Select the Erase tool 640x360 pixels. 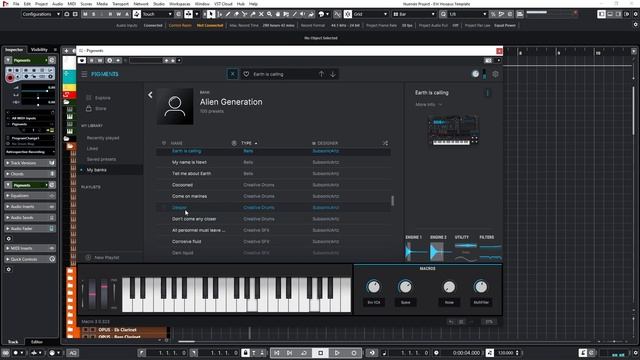click(236, 14)
